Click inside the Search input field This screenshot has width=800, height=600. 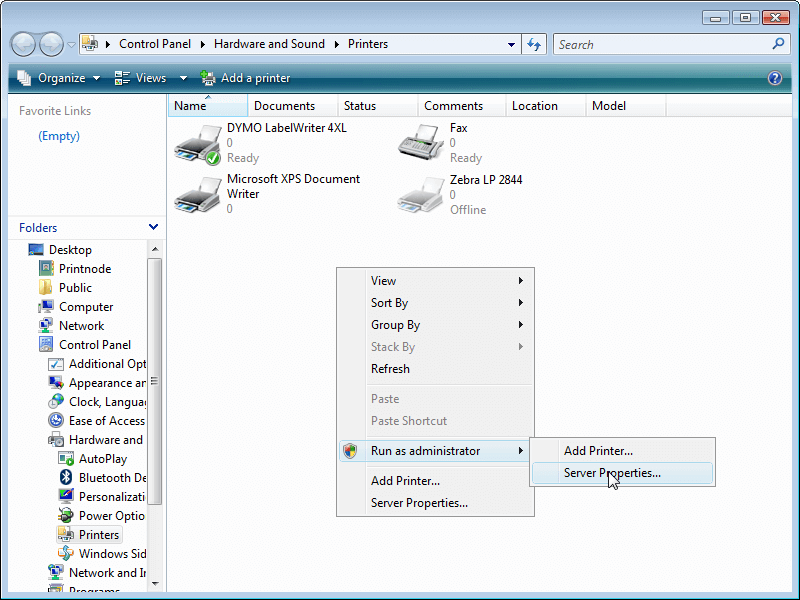663,44
